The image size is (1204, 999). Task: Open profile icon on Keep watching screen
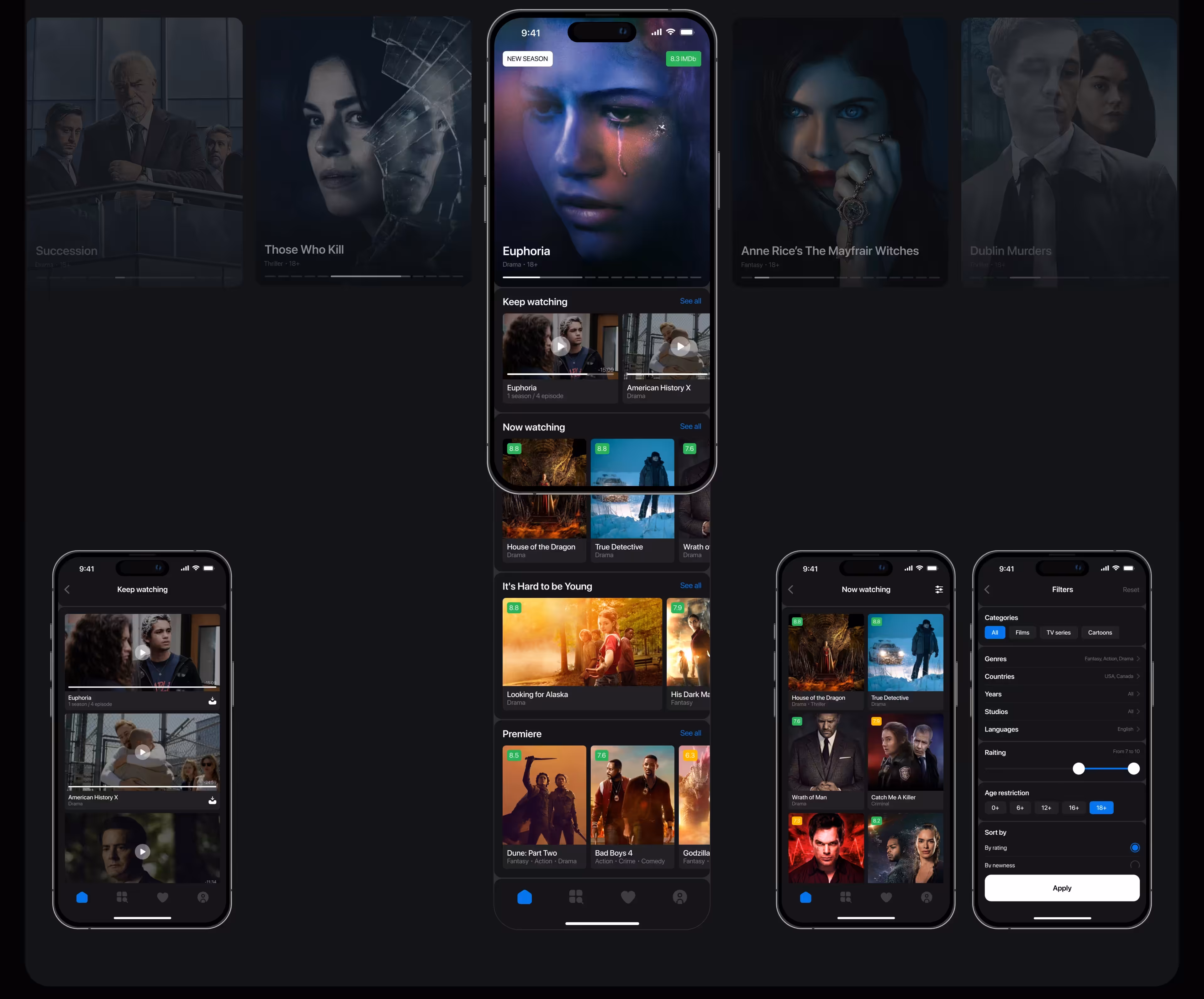(x=203, y=897)
